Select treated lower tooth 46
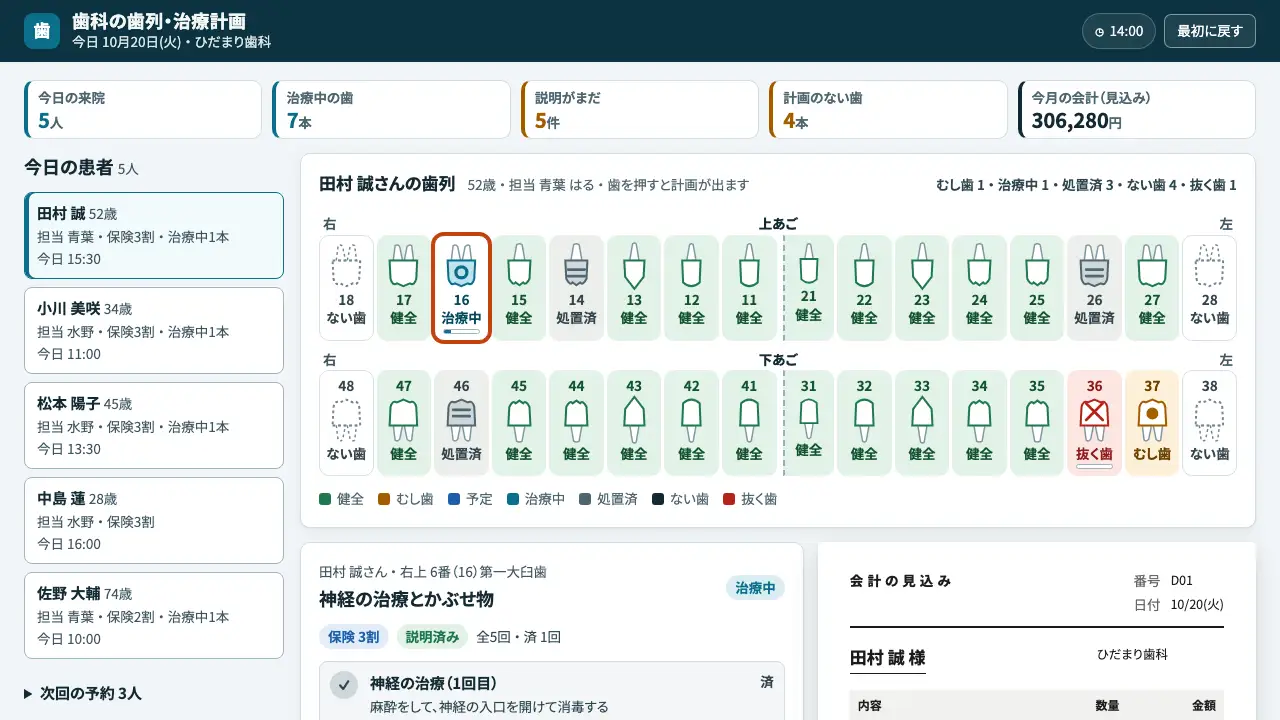Viewport: 1280px width, 720px height. point(461,423)
